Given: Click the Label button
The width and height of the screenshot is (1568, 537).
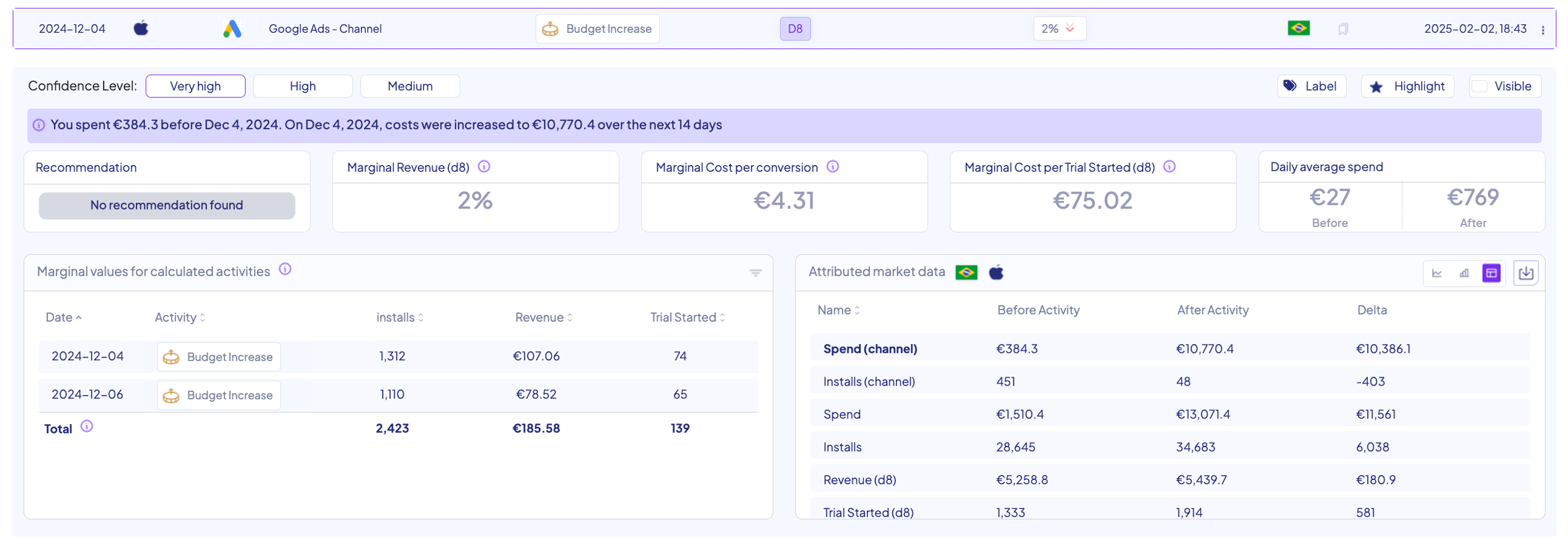Looking at the screenshot, I should 1311,86.
